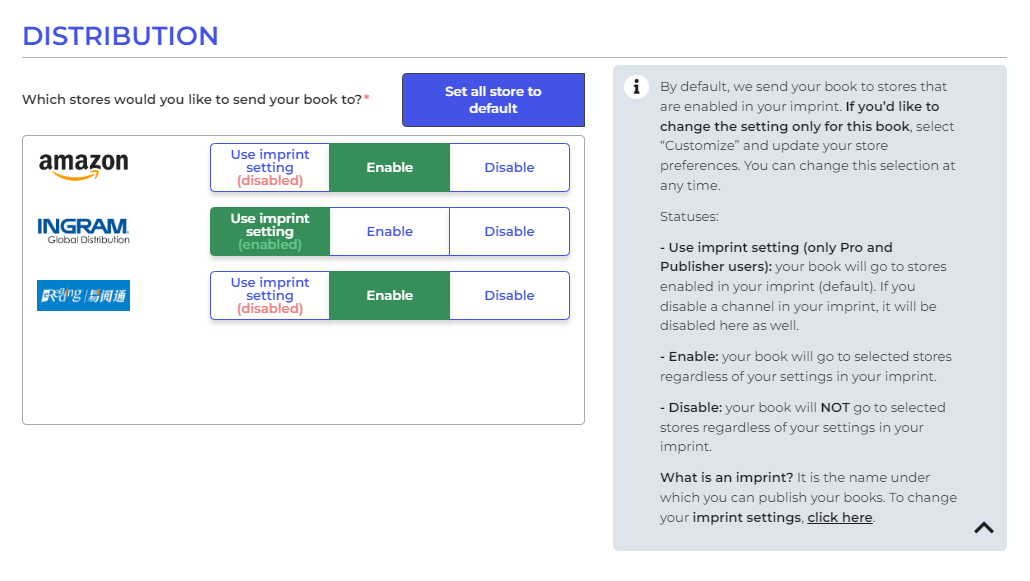Image resolution: width=1030 pixels, height=581 pixels.
Task: Click Ingram's active 'Use imprint setting' option
Action: tap(269, 231)
